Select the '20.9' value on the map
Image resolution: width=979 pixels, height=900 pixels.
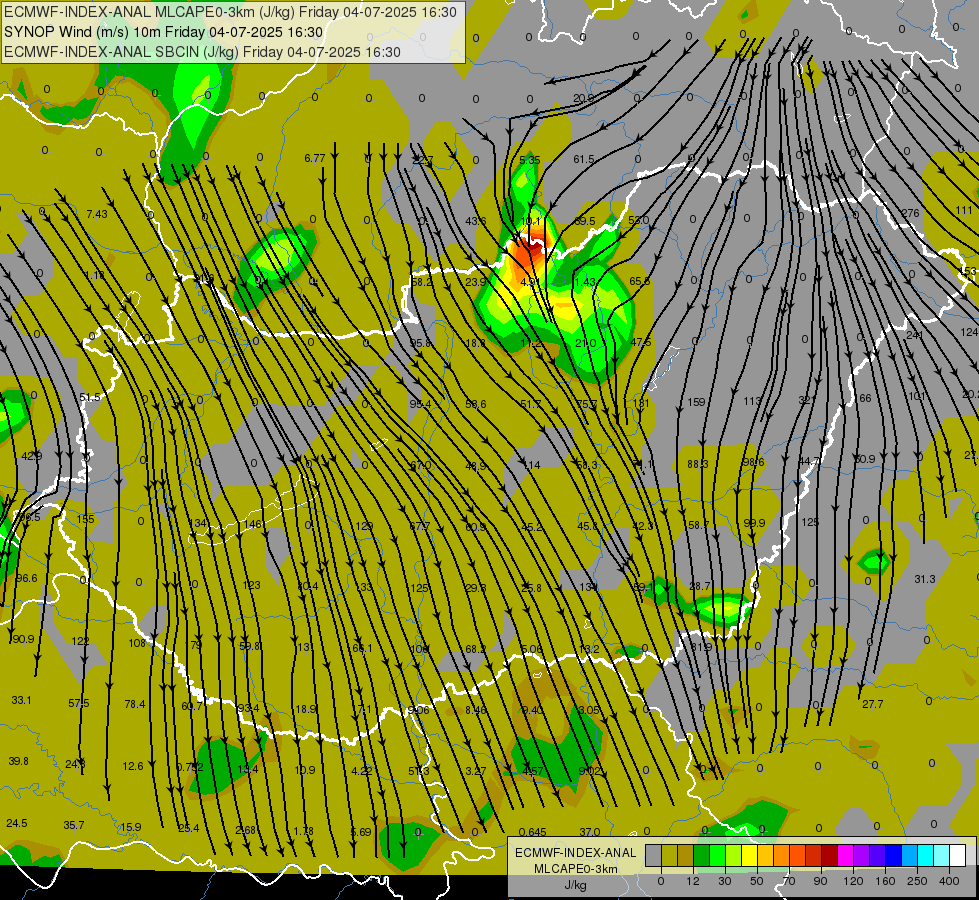[583, 98]
